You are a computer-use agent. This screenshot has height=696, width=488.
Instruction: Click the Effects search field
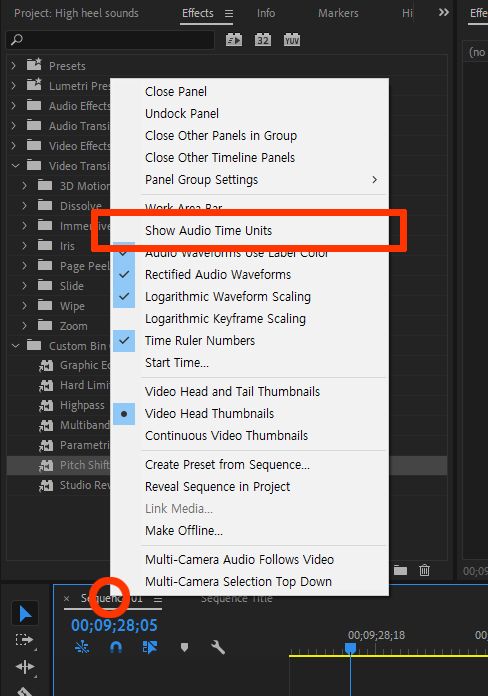pos(110,40)
